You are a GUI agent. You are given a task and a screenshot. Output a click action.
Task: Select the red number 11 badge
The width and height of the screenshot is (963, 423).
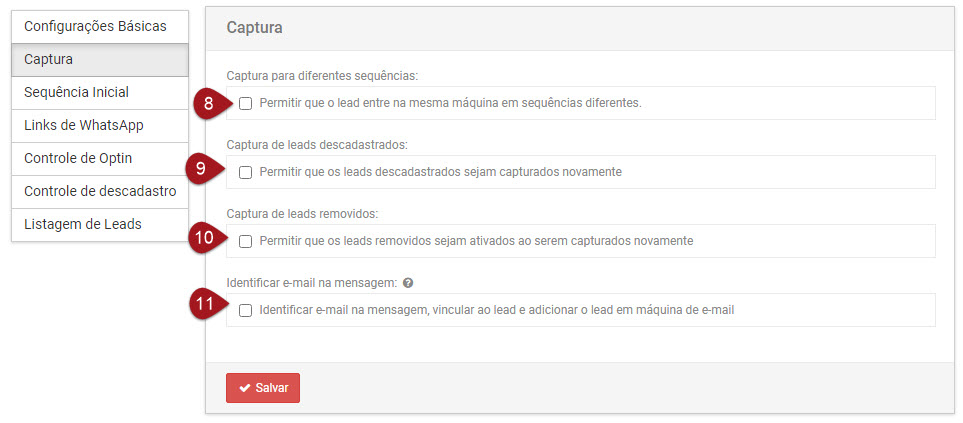point(204,306)
